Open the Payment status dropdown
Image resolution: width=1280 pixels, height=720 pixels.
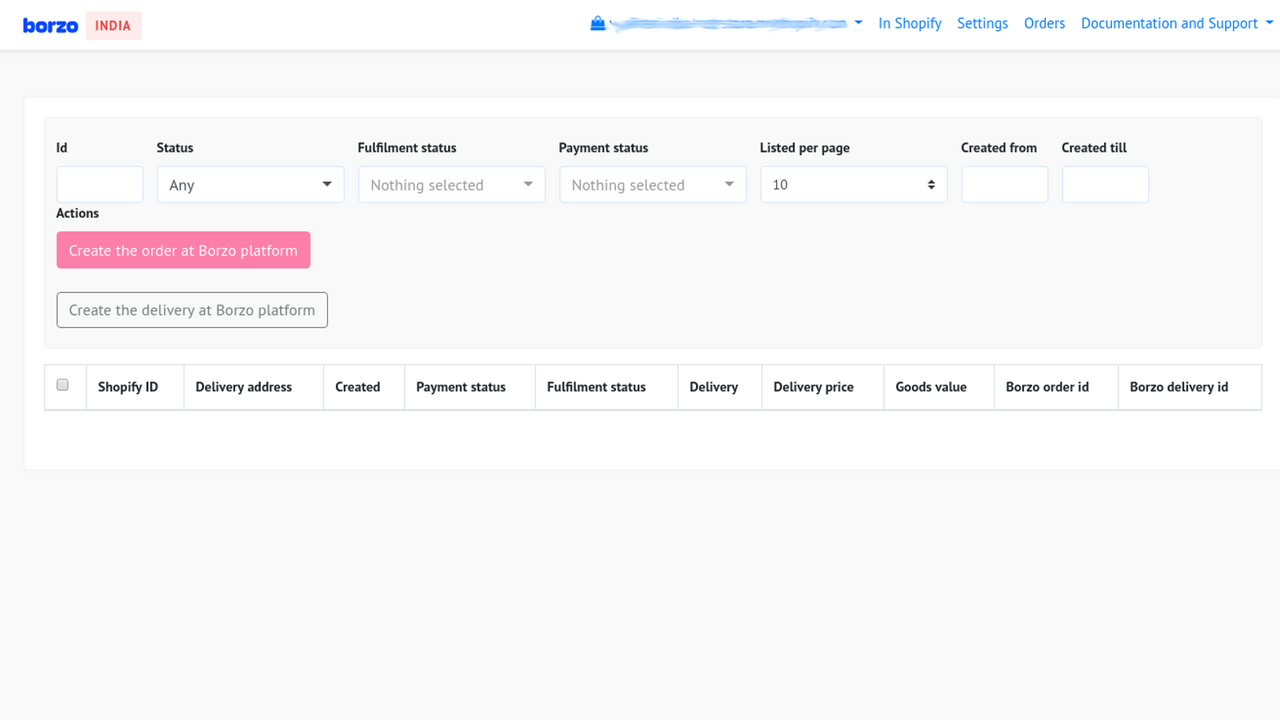(652, 185)
